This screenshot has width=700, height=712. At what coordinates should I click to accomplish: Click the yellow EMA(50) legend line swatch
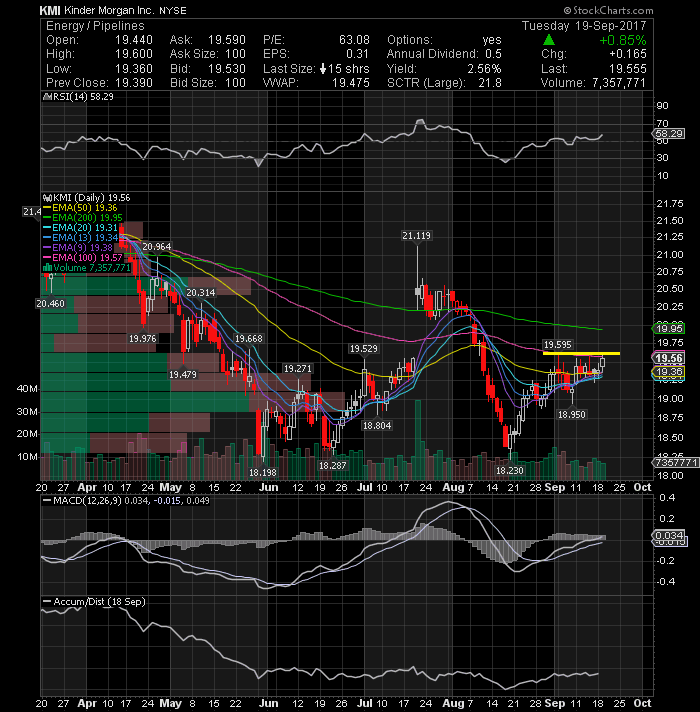click(x=47, y=208)
